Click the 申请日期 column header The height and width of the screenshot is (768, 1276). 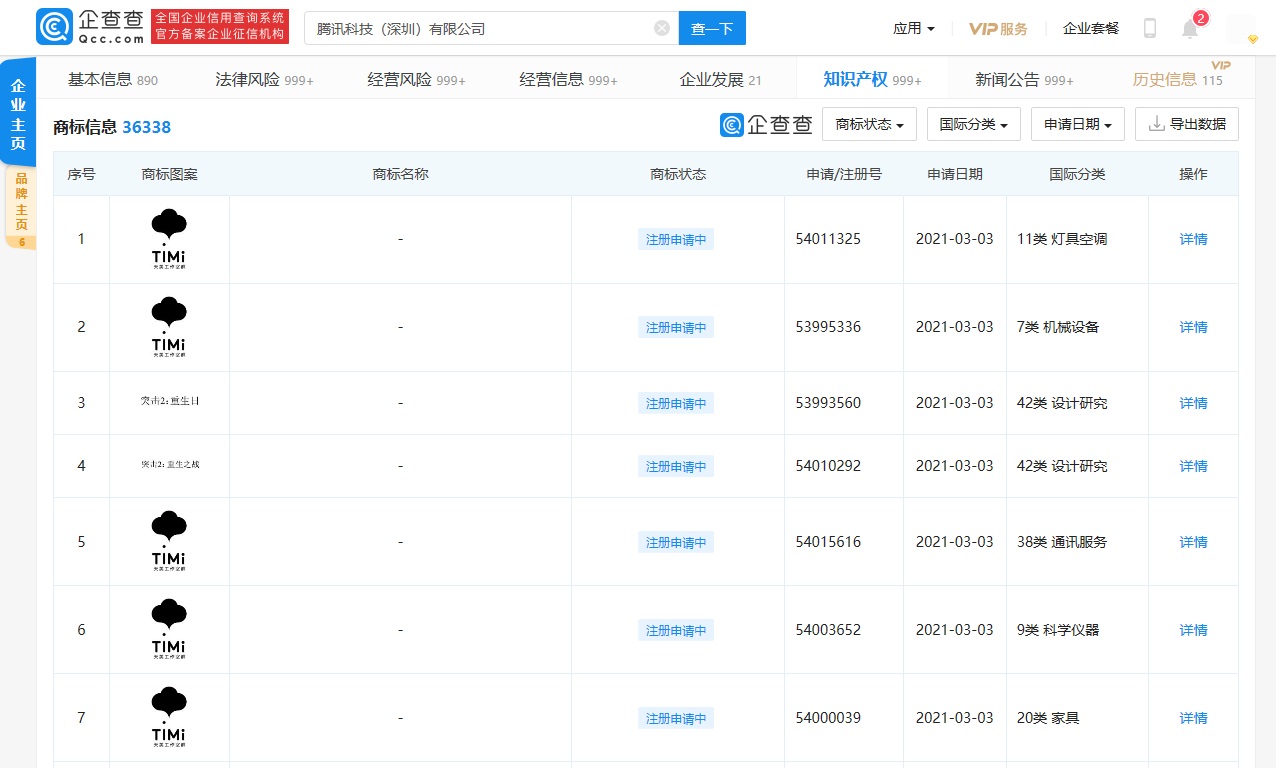(955, 174)
